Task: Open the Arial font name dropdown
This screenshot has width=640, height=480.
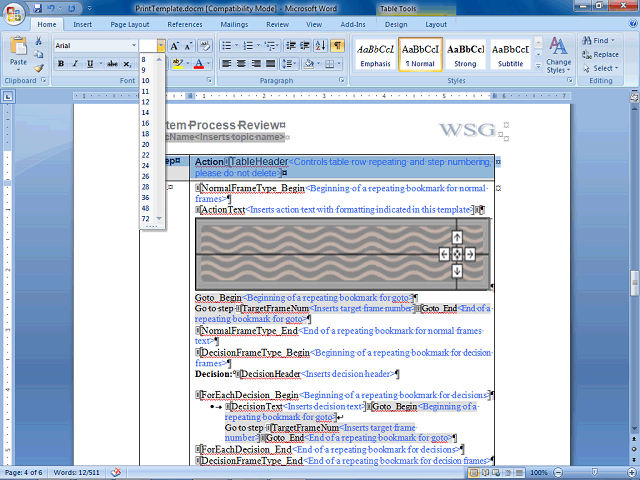Action: click(134, 45)
